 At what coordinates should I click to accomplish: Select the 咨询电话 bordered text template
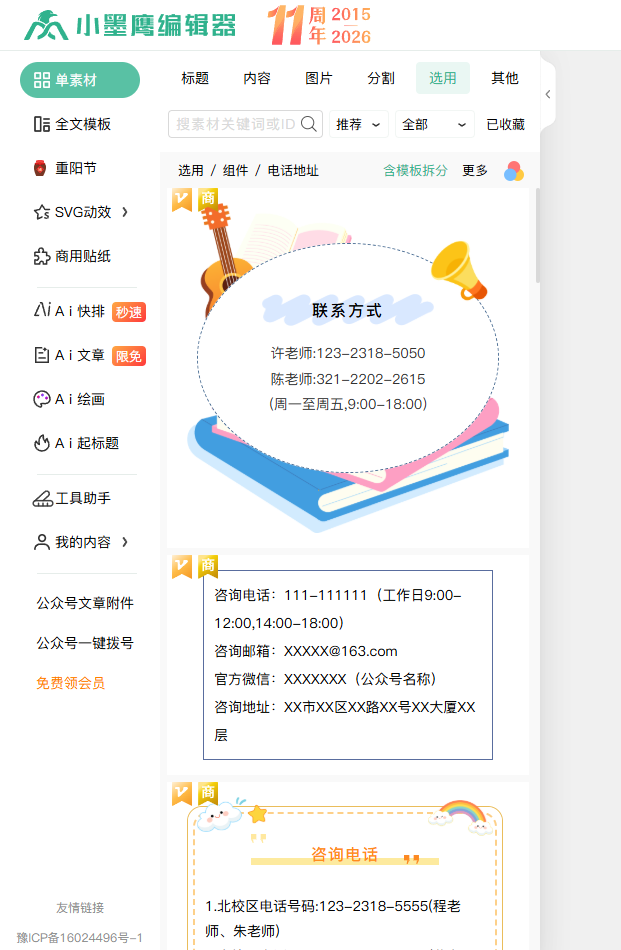(348, 665)
